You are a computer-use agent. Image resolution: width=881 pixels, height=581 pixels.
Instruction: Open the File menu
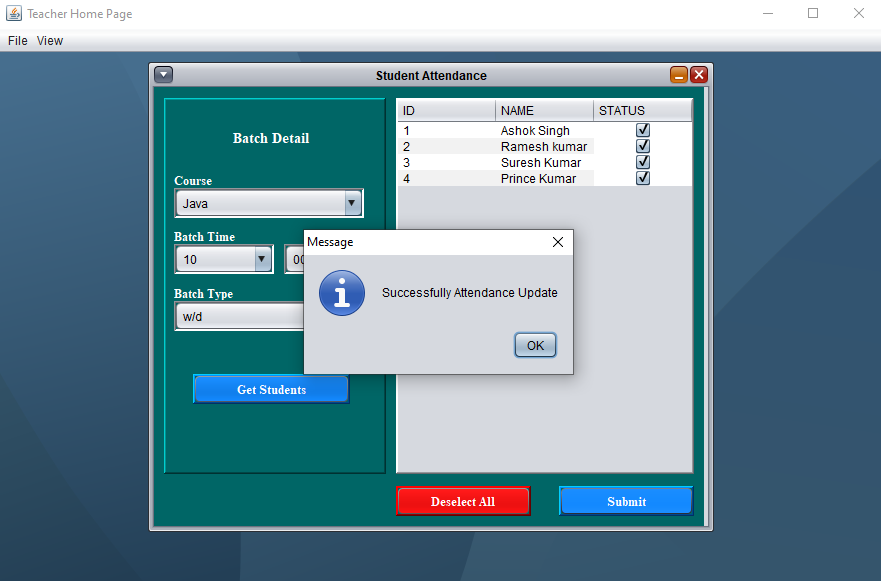coord(17,40)
